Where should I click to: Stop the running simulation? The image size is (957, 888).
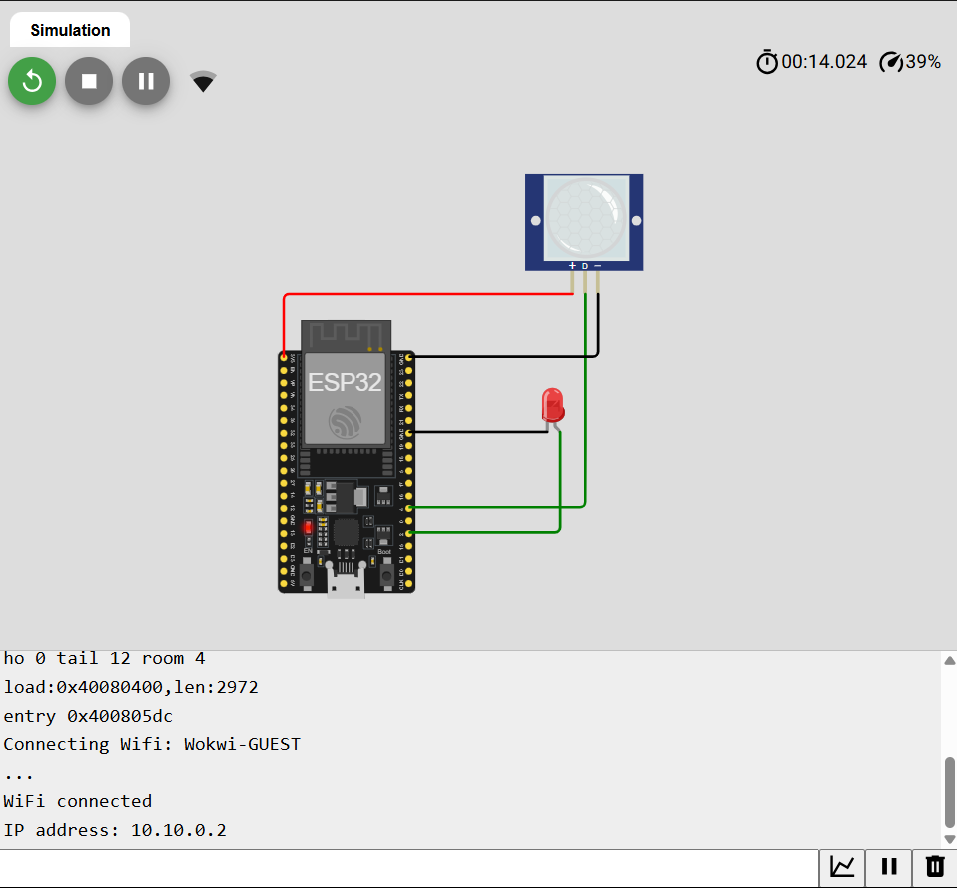point(88,81)
